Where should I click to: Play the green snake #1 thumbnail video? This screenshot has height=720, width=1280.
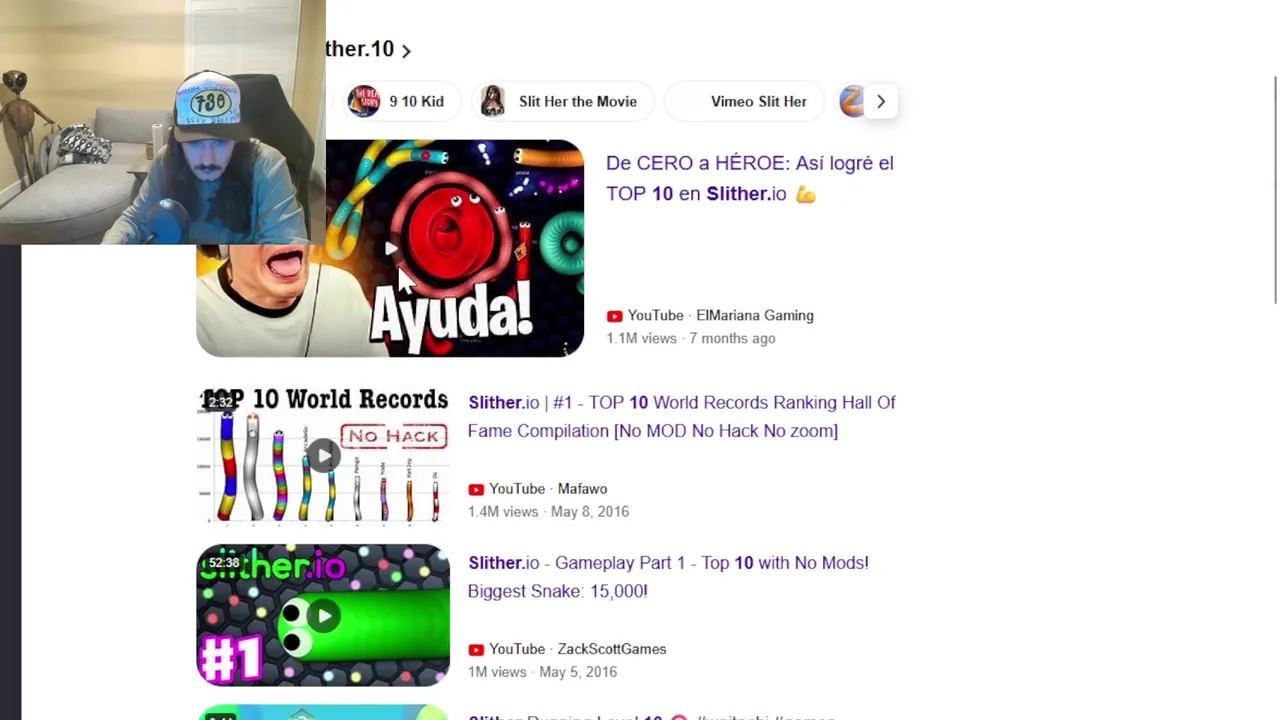[x=323, y=615]
